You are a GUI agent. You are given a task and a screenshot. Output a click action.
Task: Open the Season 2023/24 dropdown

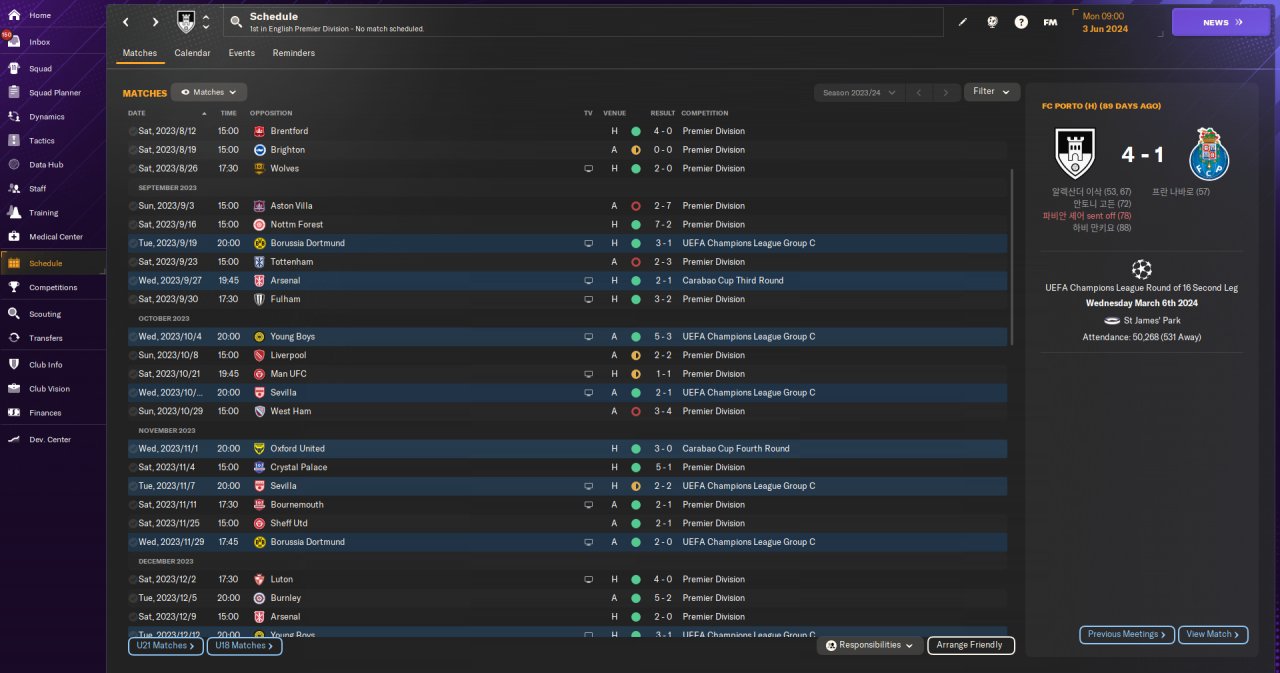point(859,92)
